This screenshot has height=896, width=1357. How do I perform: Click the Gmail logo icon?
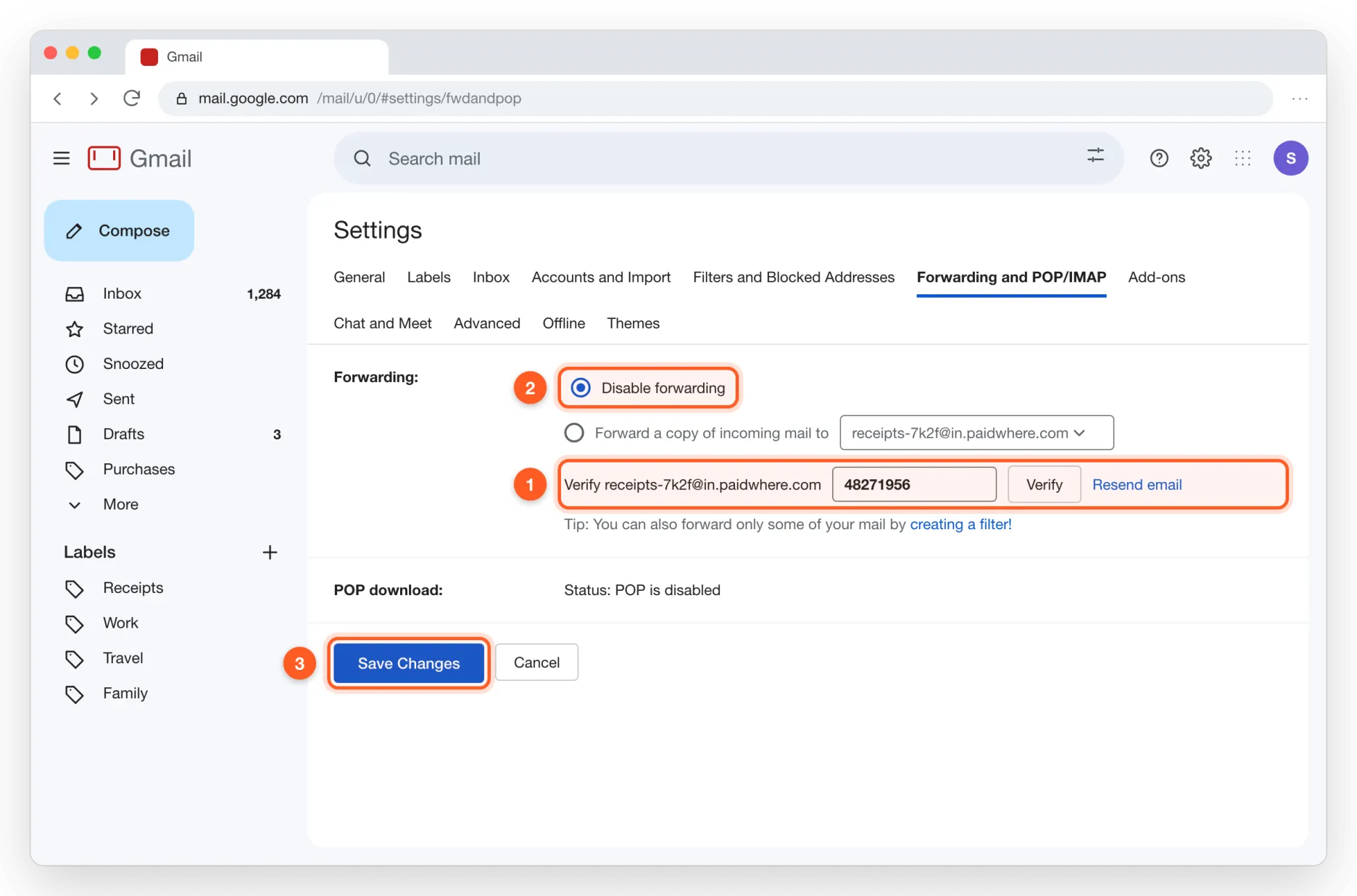(x=104, y=158)
